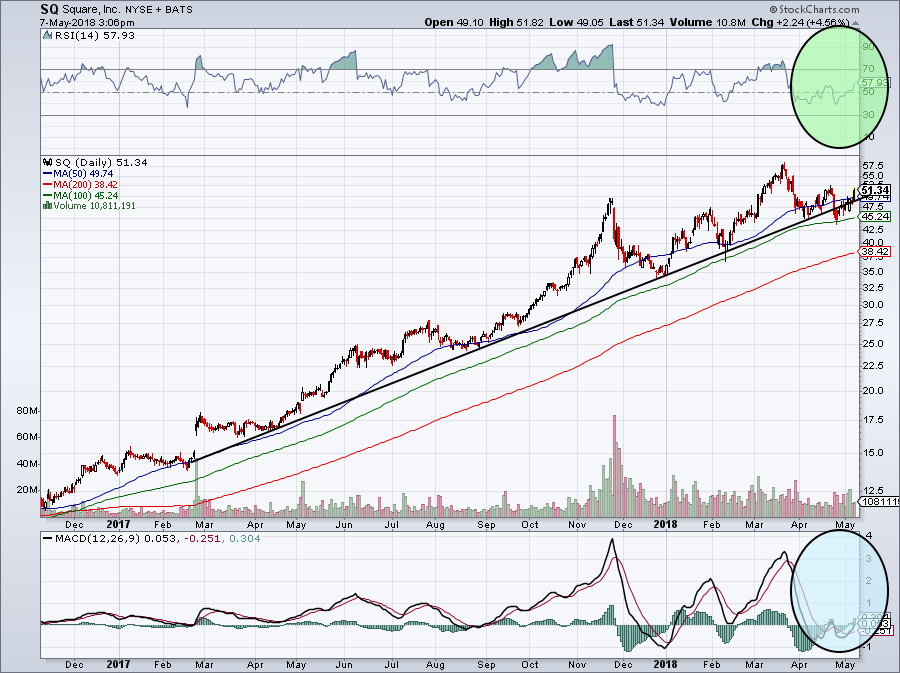900x673 pixels.
Task: Click the volume bar icon before Volume 10,811,191
Action: coord(47,206)
